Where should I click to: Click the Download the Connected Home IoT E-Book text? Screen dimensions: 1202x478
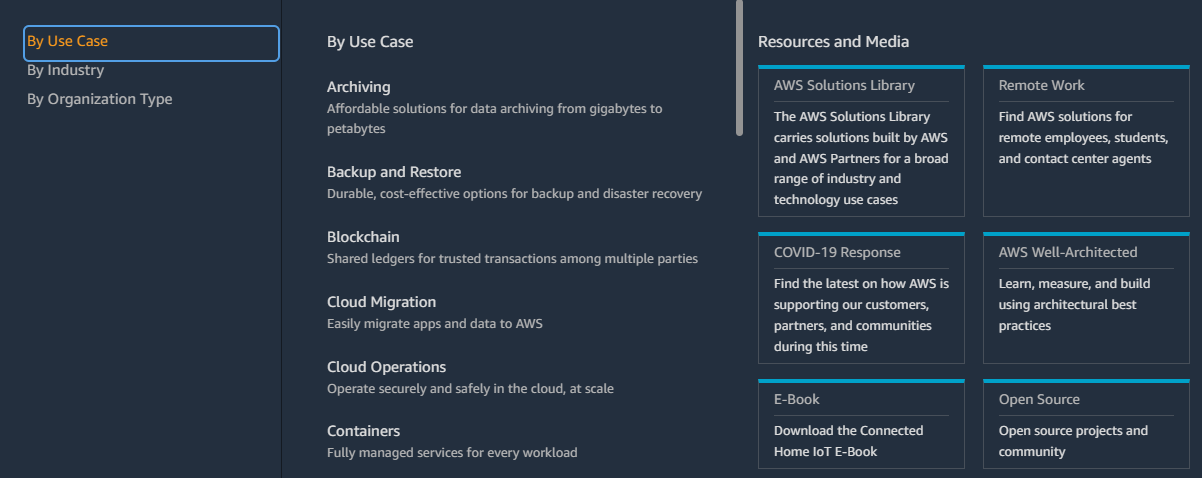[x=849, y=441]
